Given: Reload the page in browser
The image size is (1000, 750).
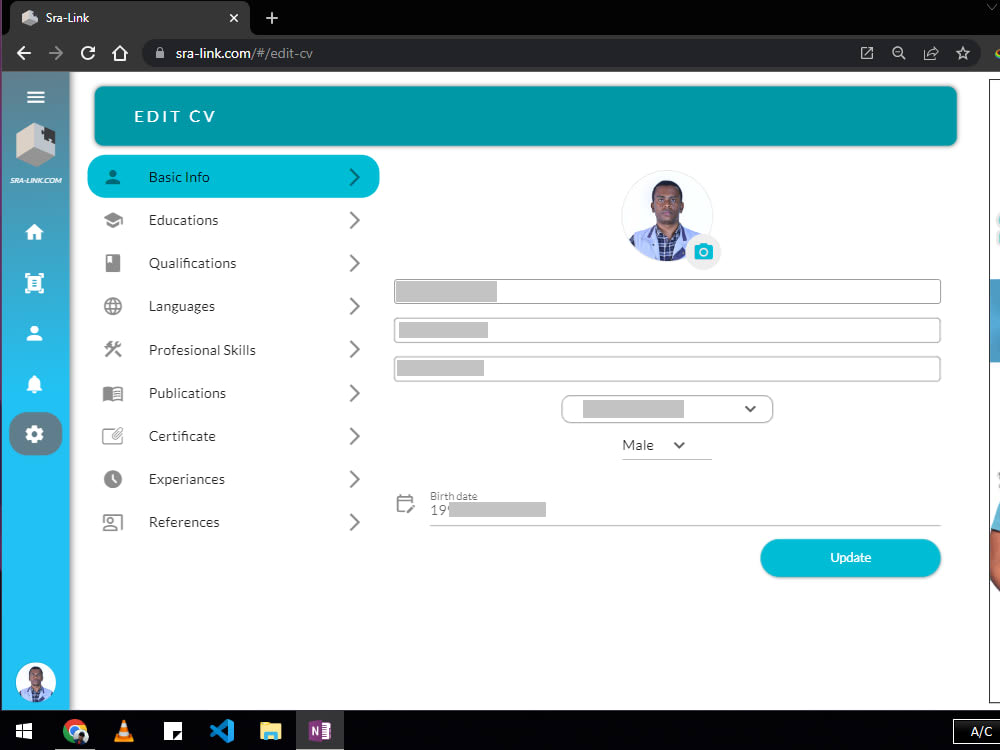Looking at the screenshot, I should point(88,53).
